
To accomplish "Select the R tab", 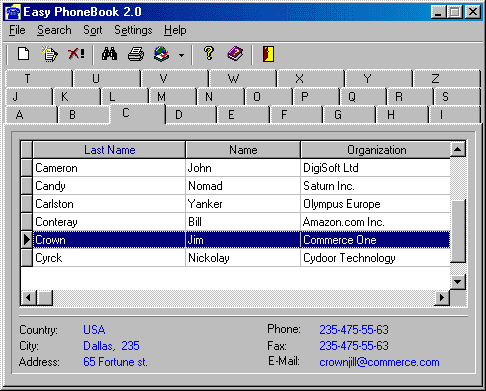I will (x=411, y=97).
